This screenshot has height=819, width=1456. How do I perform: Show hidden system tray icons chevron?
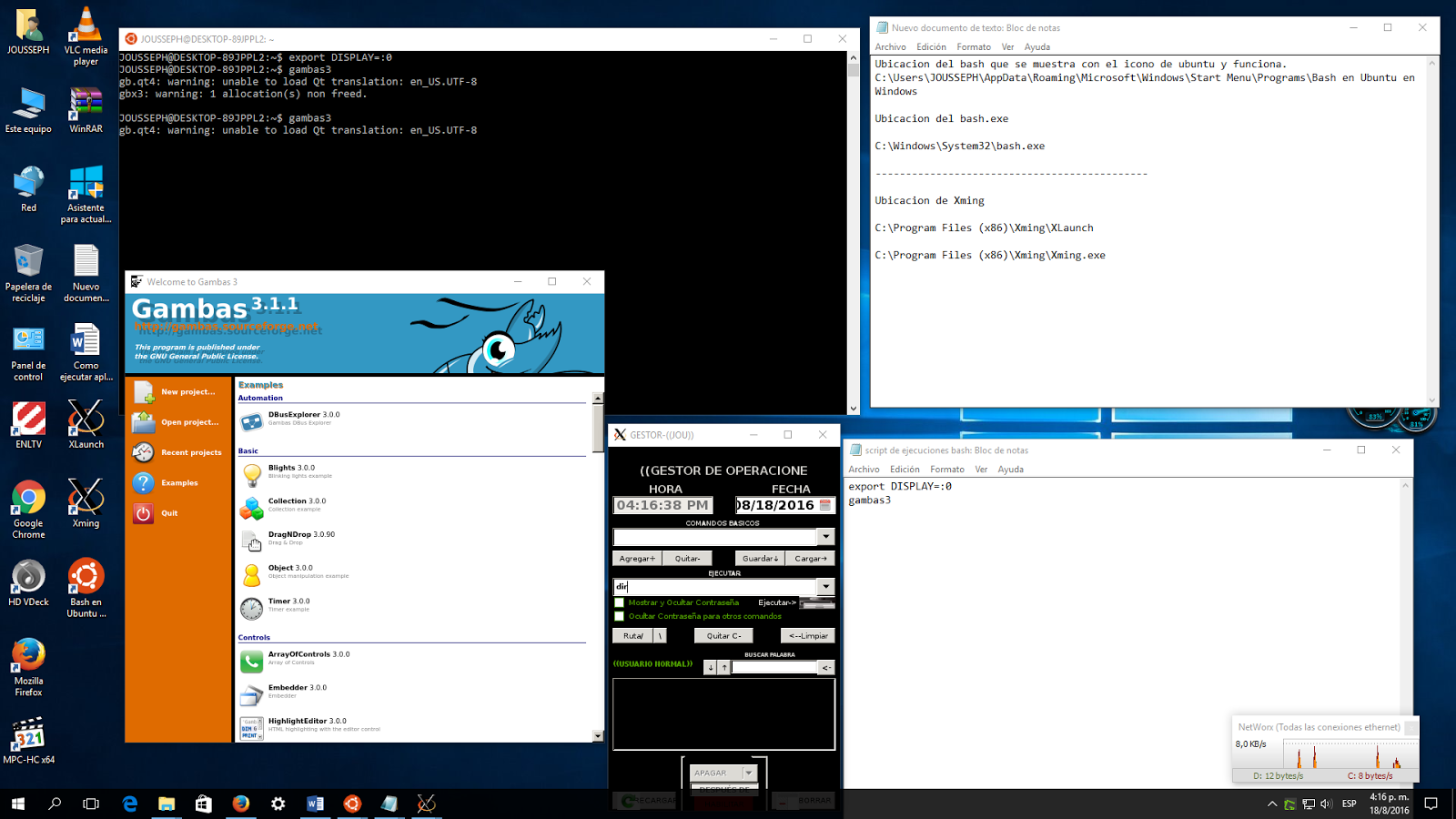click(1271, 804)
